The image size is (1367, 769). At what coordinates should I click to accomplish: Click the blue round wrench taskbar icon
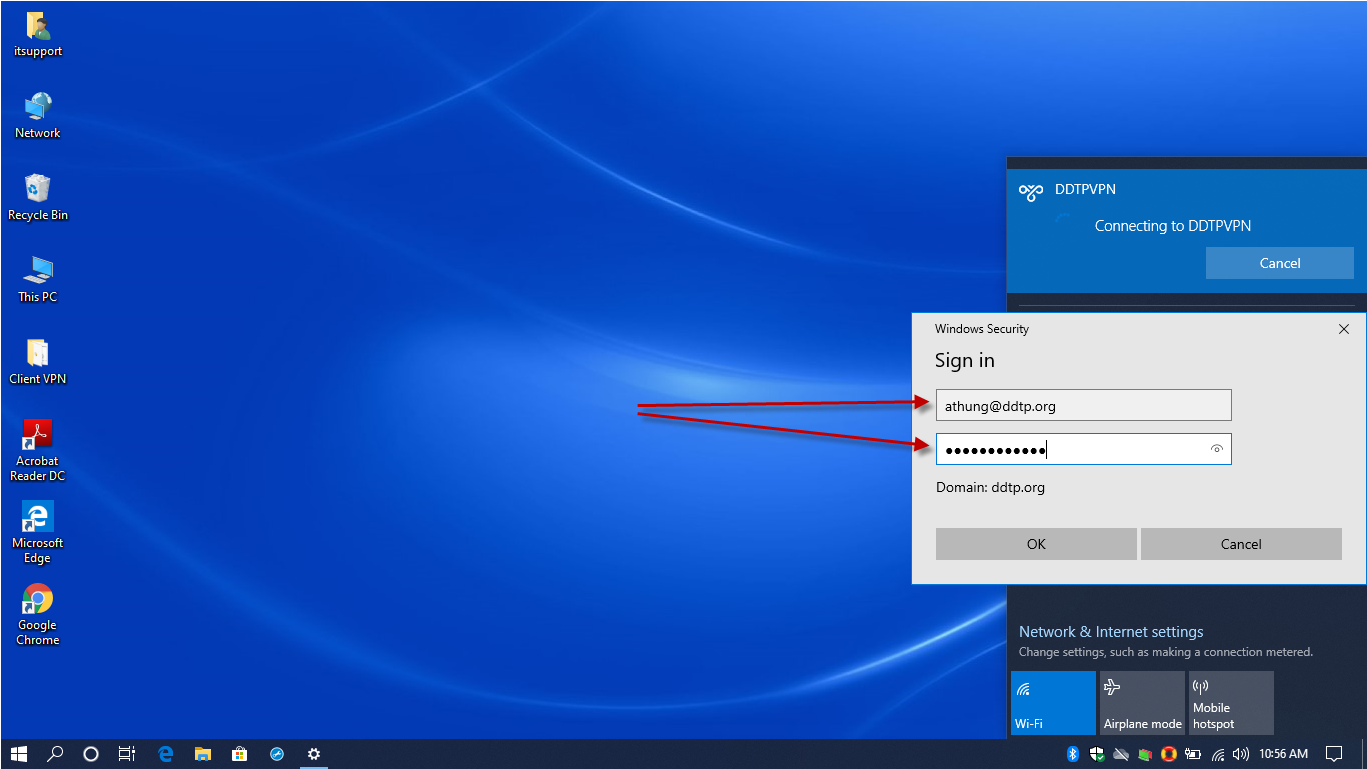(x=277, y=754)
